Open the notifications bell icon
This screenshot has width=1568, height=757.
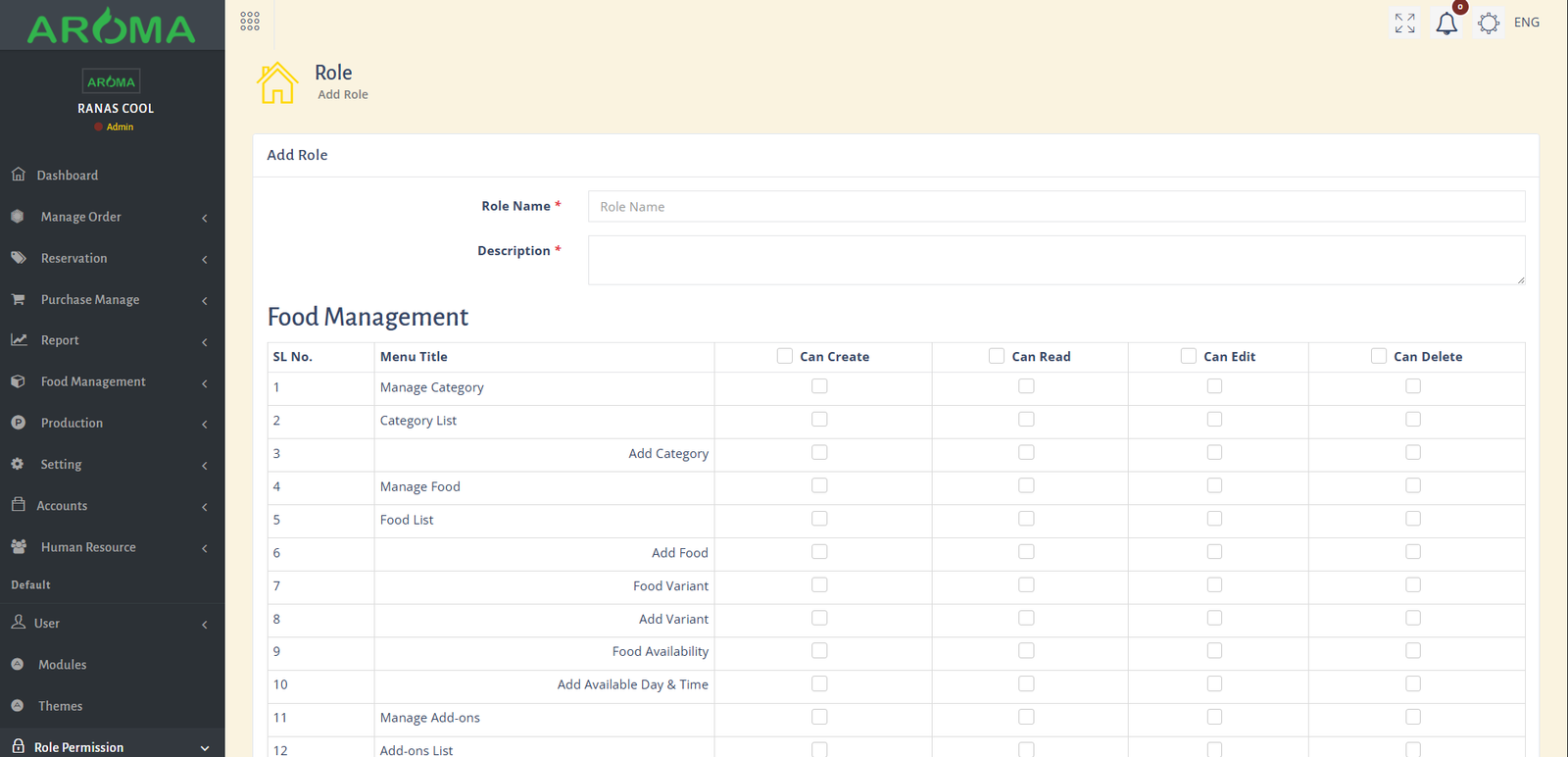[1446, 24]
